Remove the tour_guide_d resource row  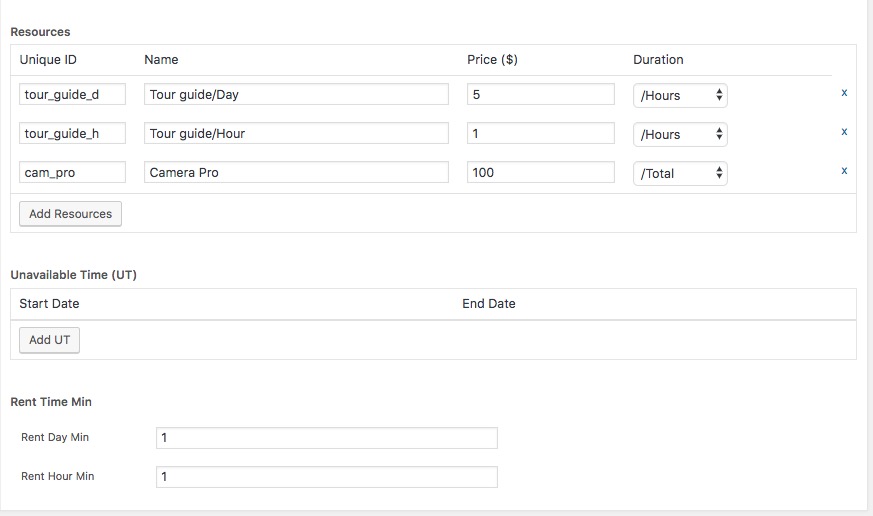(844, 93)
